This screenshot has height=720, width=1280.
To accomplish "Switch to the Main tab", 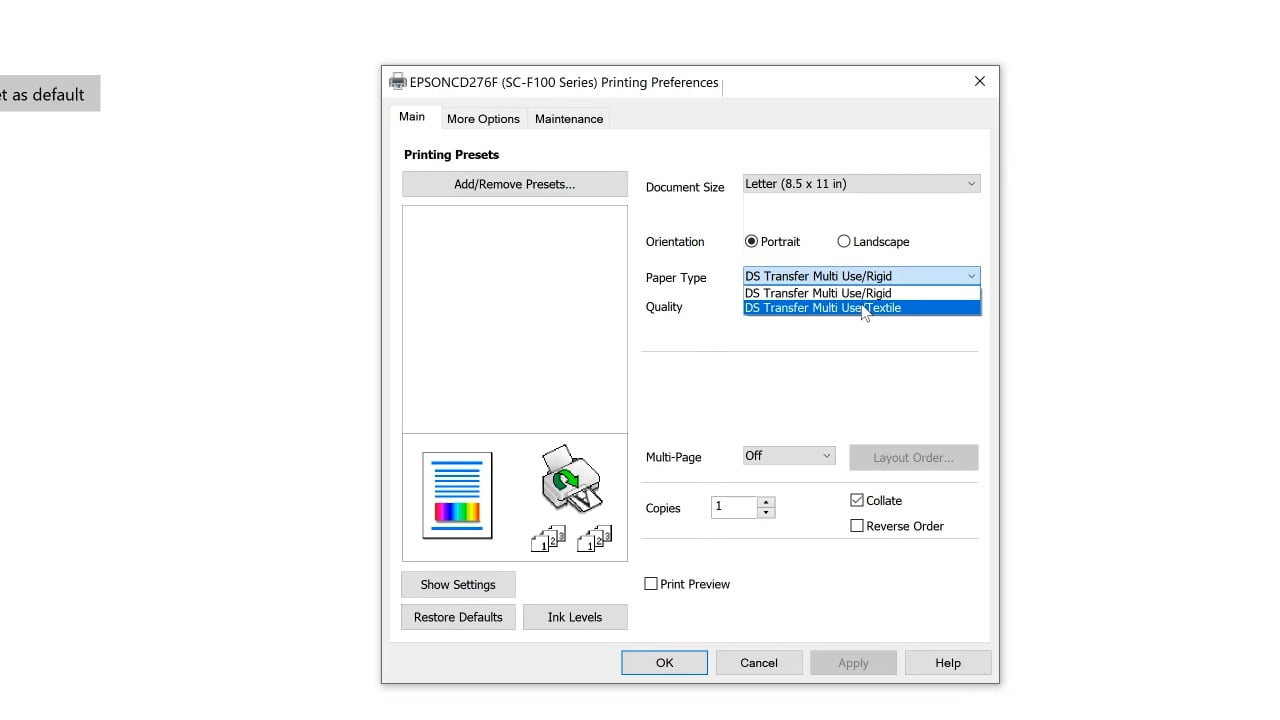I will 412,117.
